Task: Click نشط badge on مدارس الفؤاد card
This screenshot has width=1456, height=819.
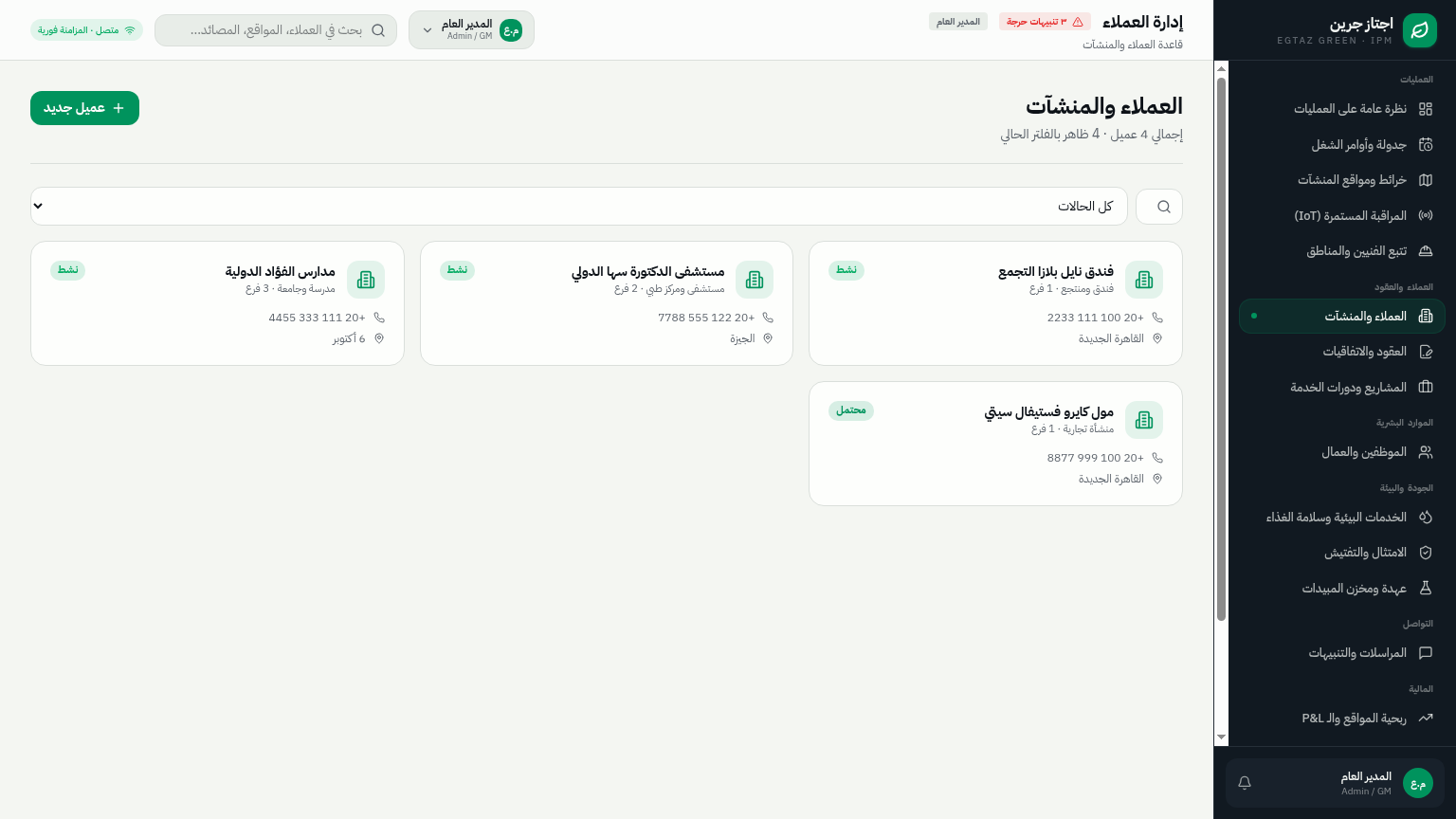Action: [67, 270]
